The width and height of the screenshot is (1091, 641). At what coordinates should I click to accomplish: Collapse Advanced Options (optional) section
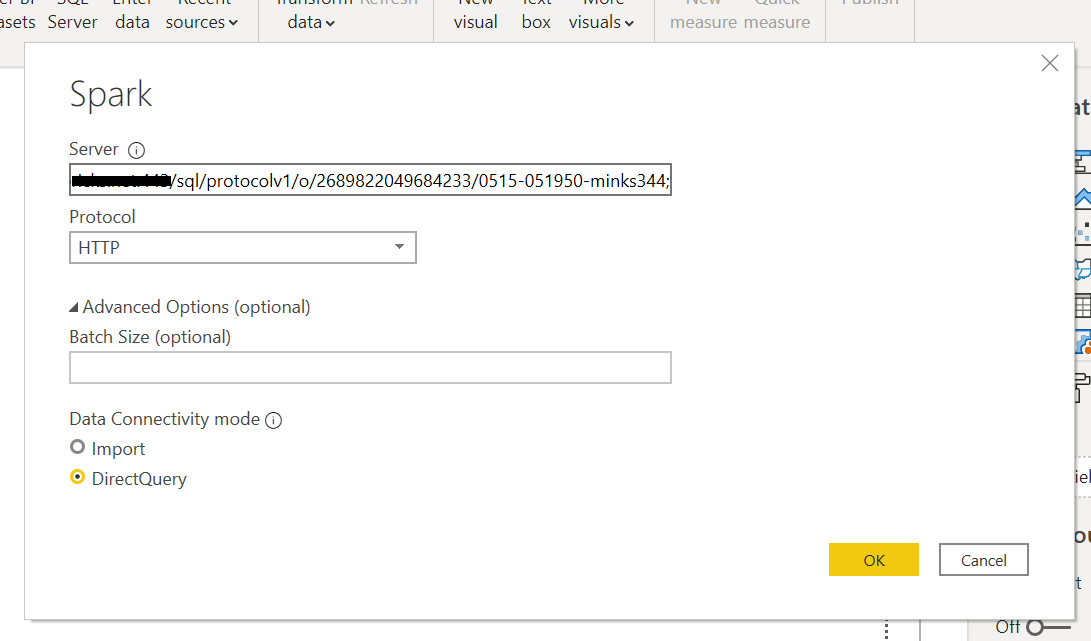189,307
